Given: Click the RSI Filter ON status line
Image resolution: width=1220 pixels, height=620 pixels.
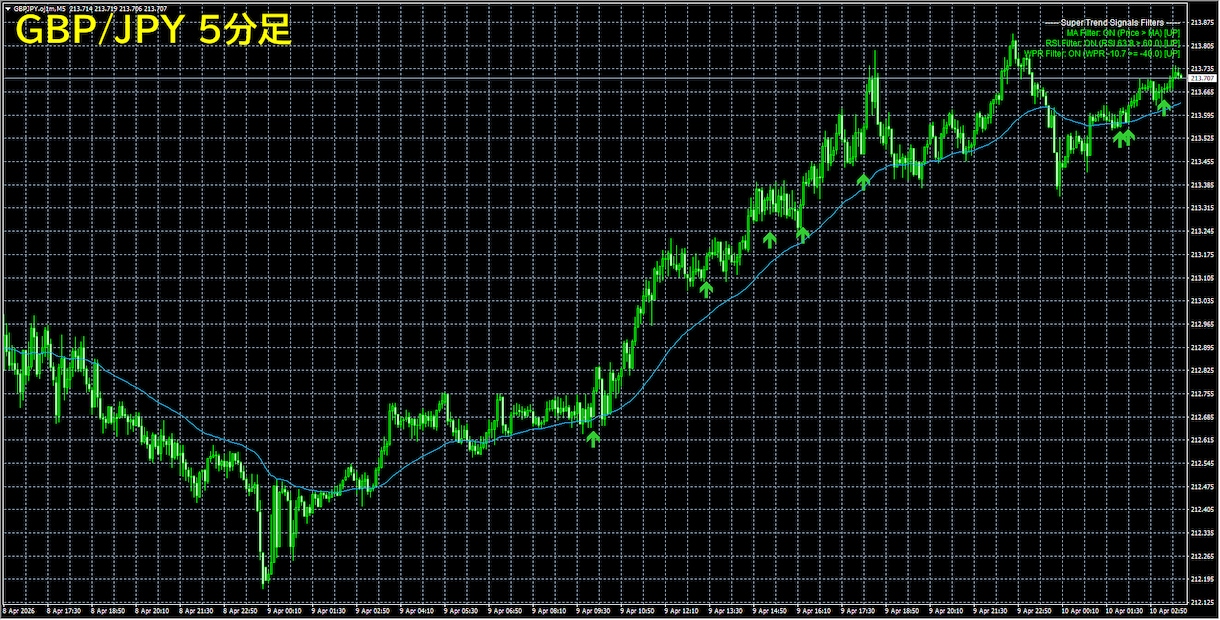Looking at the screenshot, I should 1113,44.
